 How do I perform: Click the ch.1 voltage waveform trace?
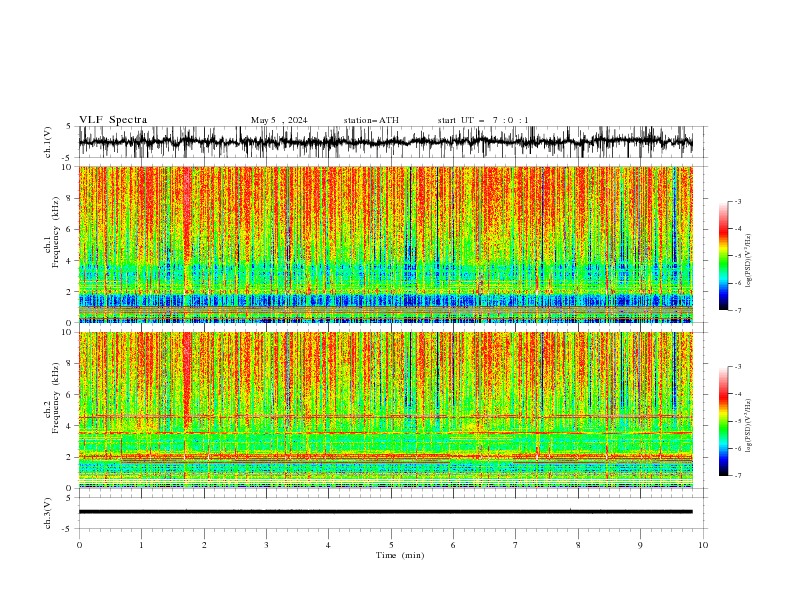[385, 142]
